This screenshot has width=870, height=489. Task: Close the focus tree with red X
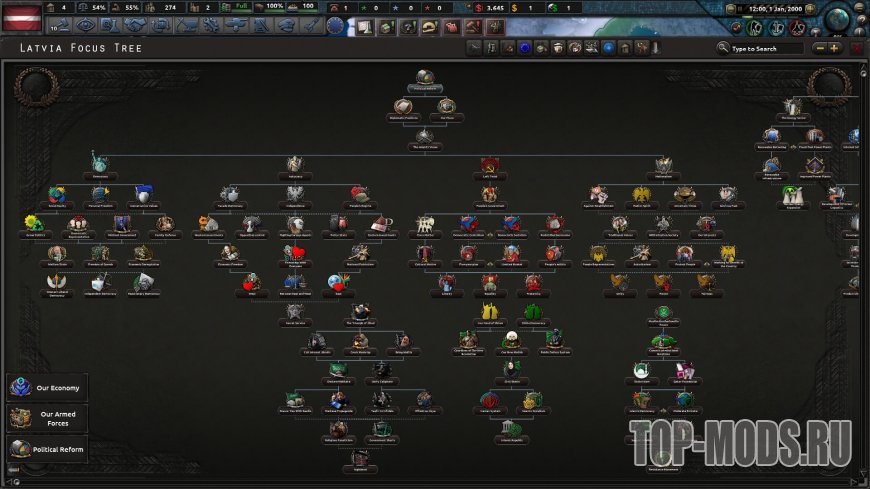tap(857, 48)
